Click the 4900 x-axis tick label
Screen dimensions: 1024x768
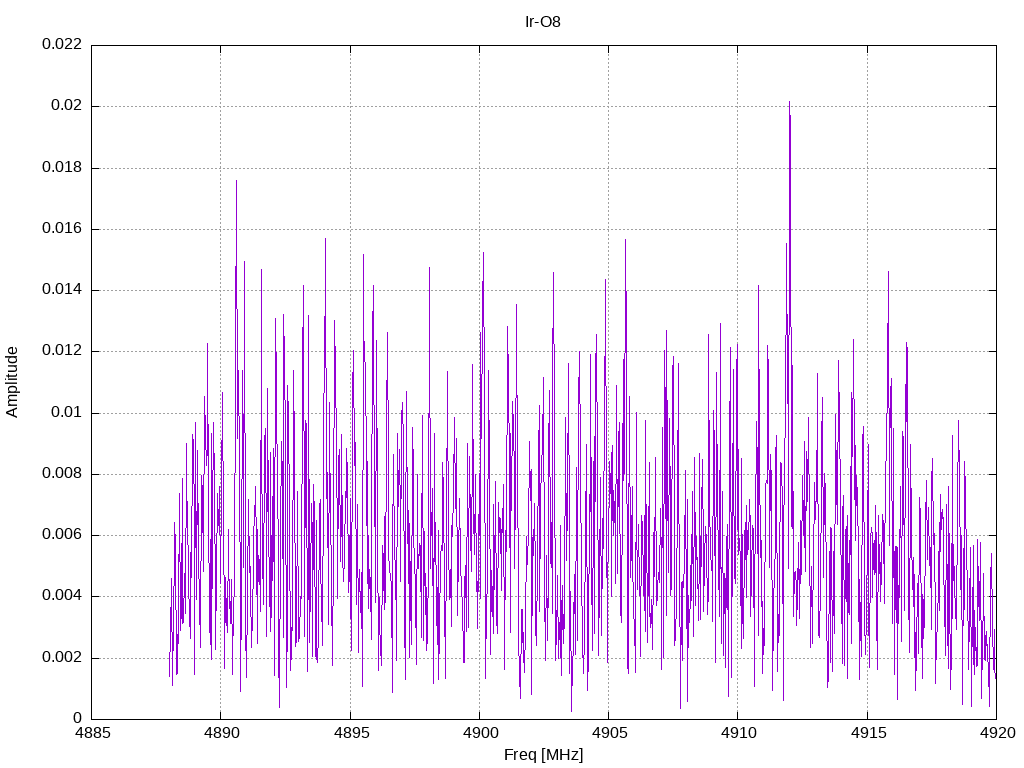tap(479, 733)
